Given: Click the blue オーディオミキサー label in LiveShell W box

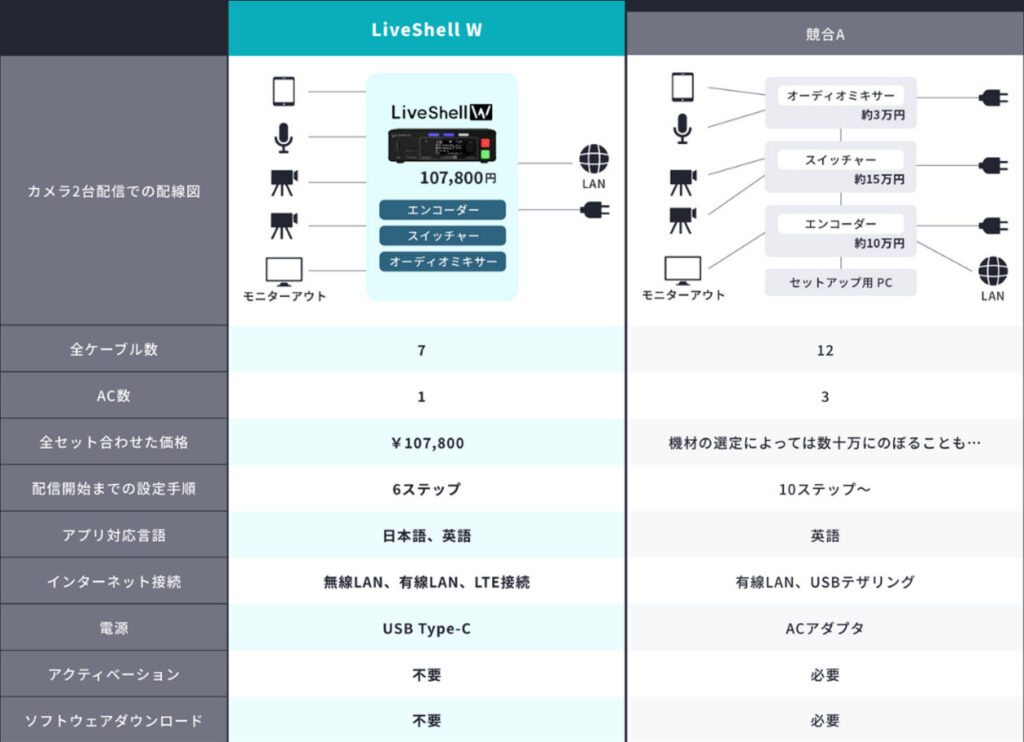Looking at the screenshot, I should click(x=443, y=262).
